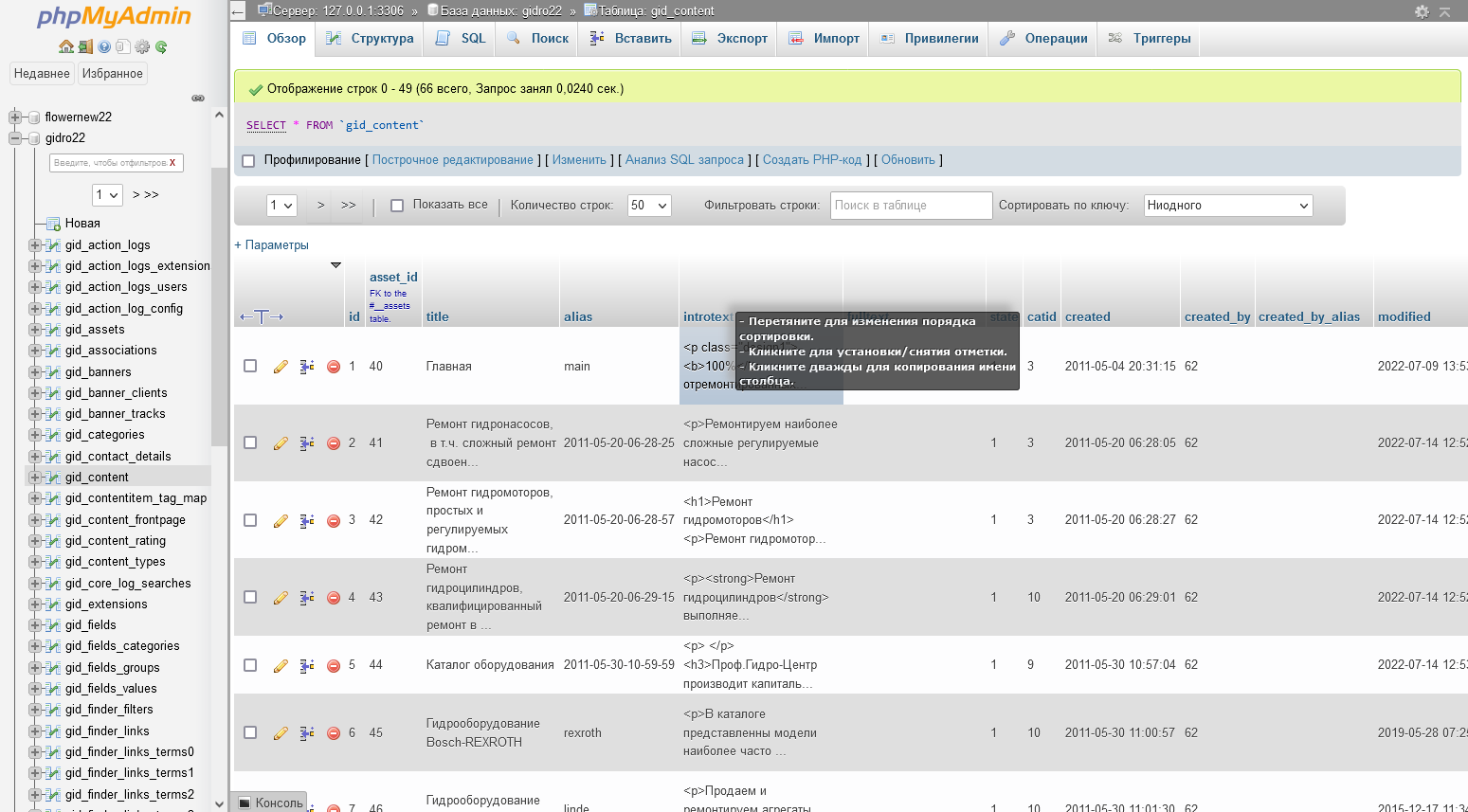Click the Поиск в таблице filter field
Image resolution: width=1468 pixels, height=812 pixels.
pyautogui.click(x=910, y=206)
